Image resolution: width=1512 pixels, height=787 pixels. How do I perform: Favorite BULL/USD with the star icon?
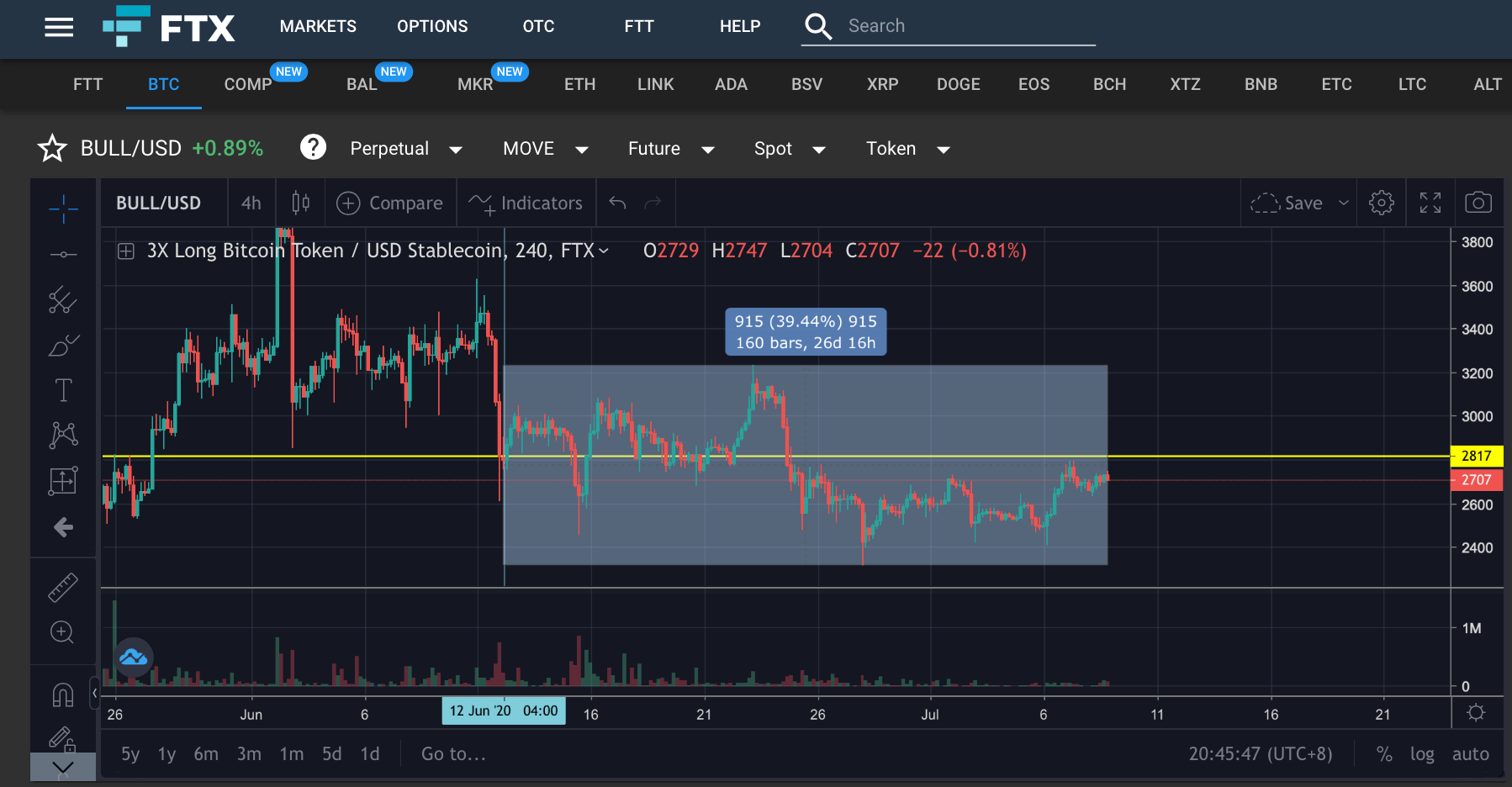pos(52,148)
